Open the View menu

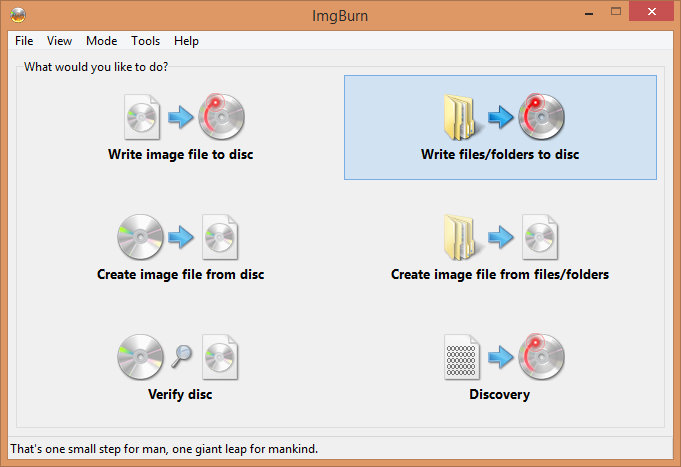pos(60,41)
